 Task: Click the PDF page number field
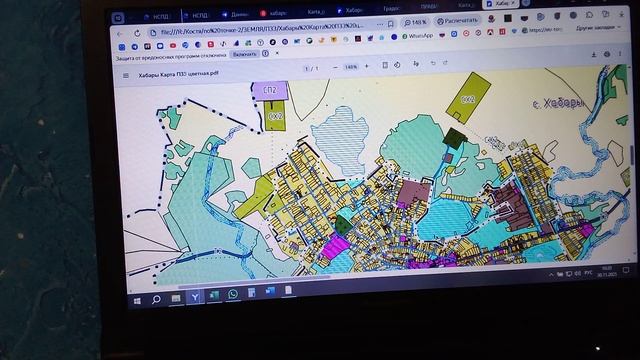[x=307, y=68]
